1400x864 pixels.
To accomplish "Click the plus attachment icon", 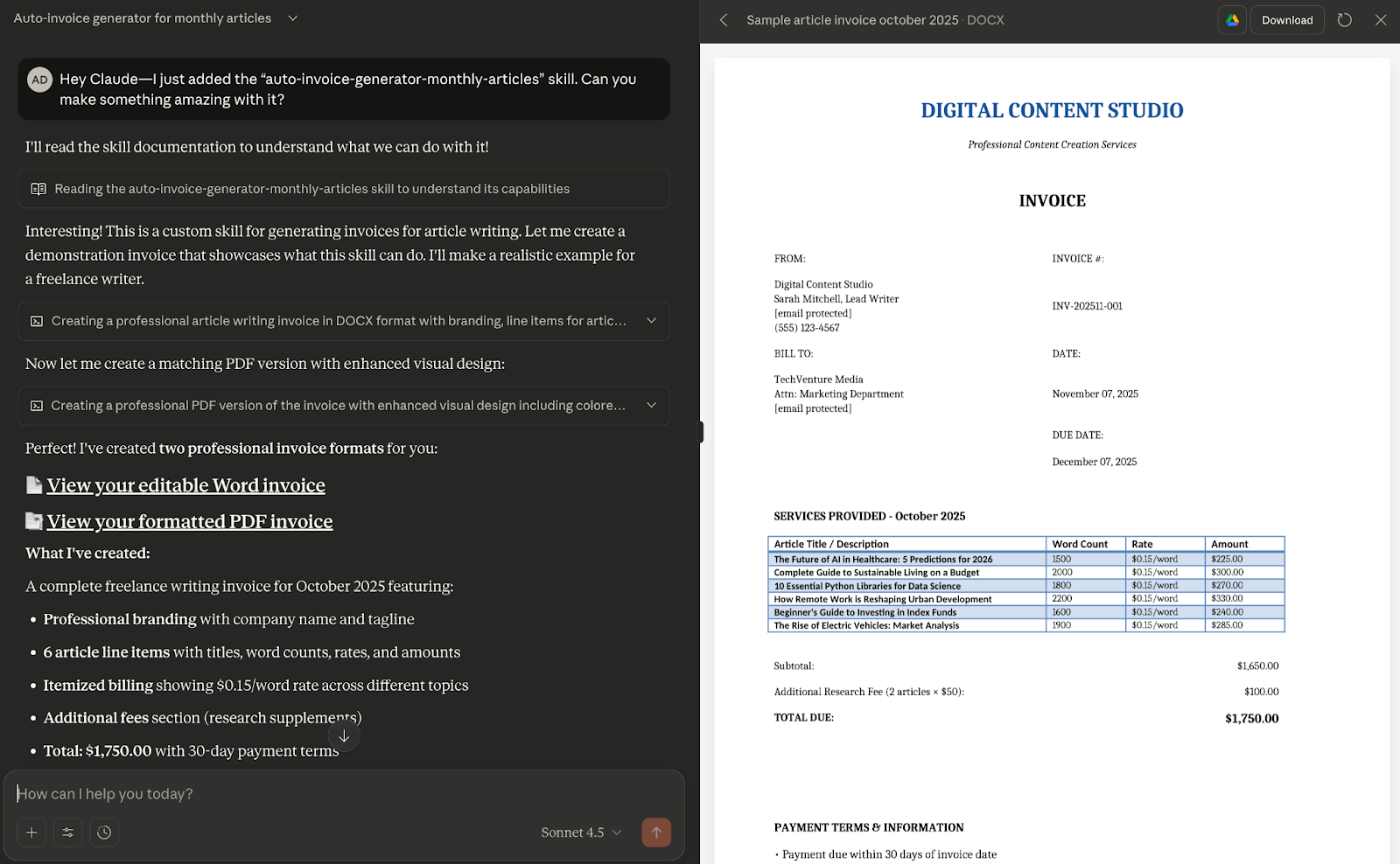I will coord(31,833).
